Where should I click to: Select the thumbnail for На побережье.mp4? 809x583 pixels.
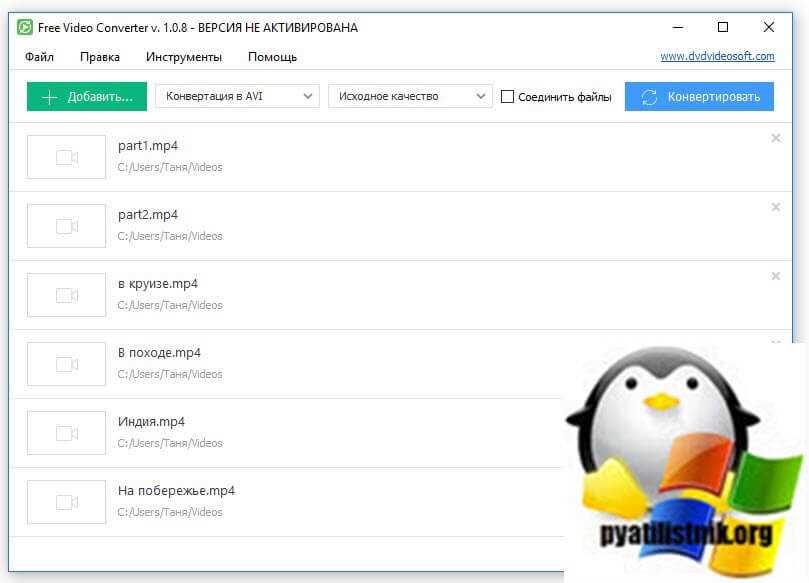click(65, 502)
